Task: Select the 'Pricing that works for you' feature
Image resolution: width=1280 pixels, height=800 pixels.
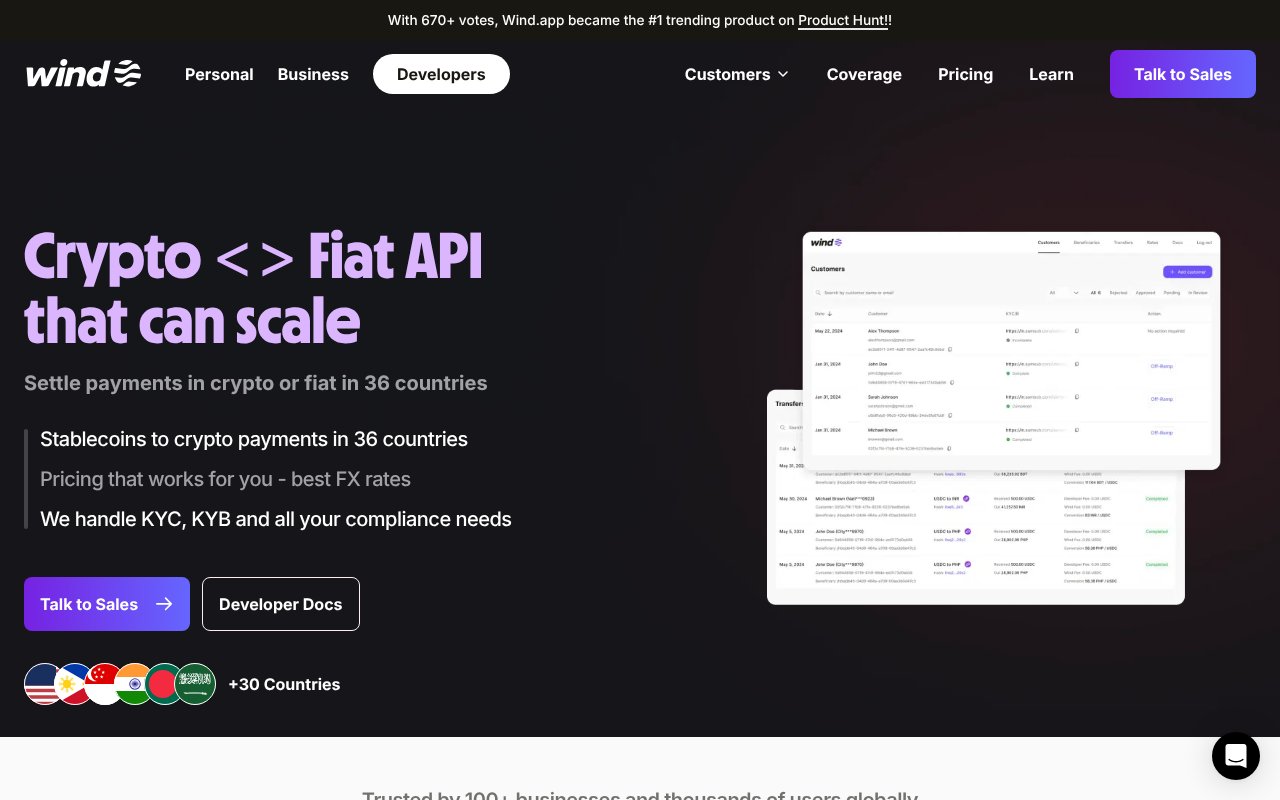Action: pyautogui.click(x=225, y=479)
